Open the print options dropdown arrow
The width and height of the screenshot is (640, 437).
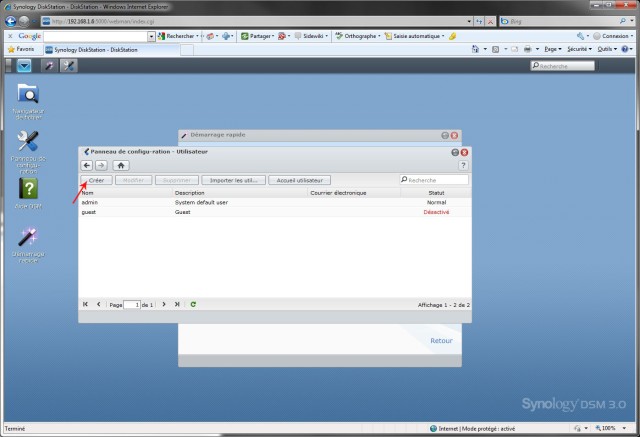pos(537,49)
